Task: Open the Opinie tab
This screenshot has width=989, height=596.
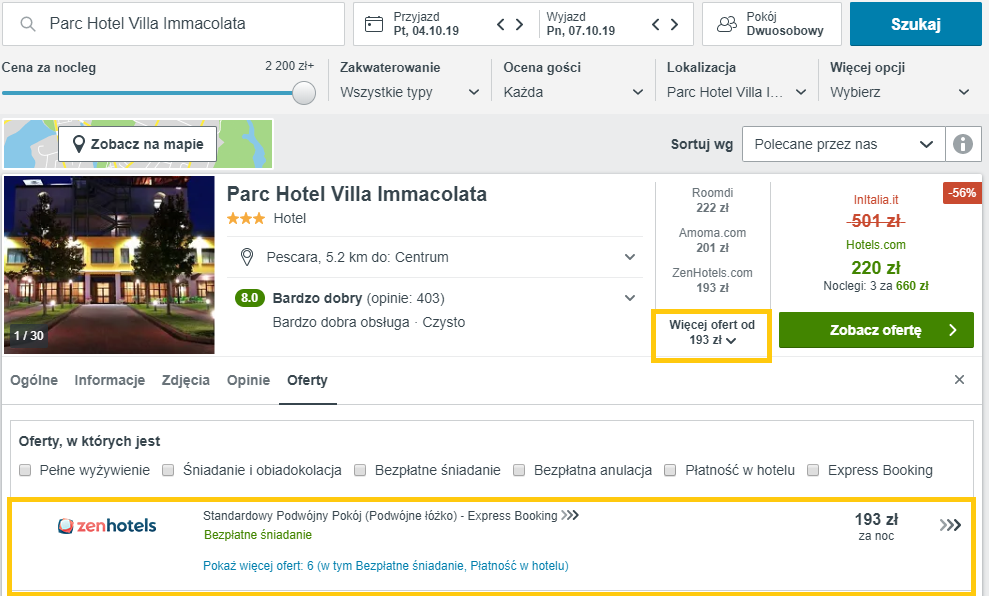Action: [248, 380]
